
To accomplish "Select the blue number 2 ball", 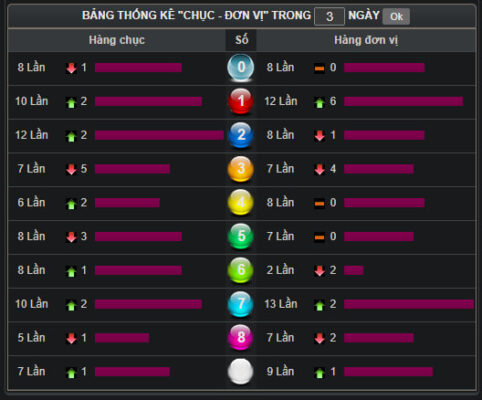I will (241, 135).
